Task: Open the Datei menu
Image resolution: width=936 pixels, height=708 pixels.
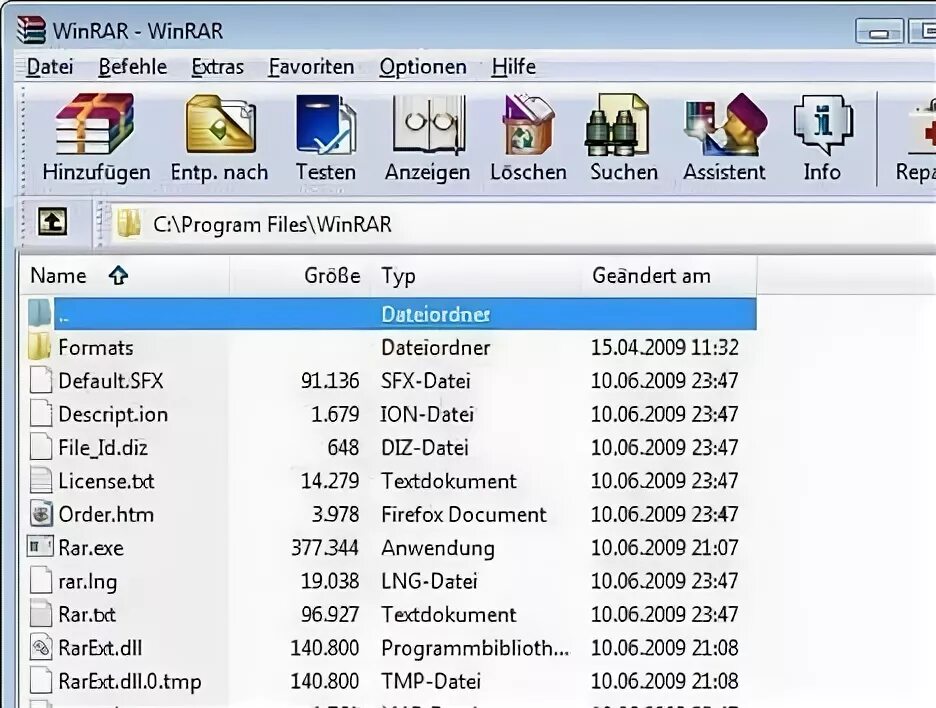Action: [x=50, y=67]
